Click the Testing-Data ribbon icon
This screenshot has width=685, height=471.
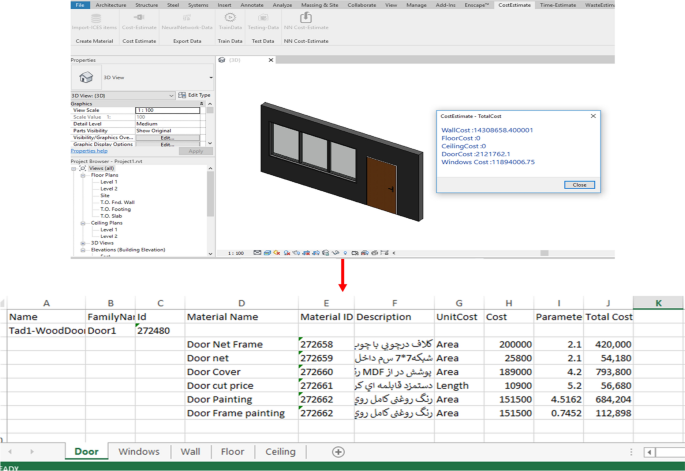coord(263,17)
